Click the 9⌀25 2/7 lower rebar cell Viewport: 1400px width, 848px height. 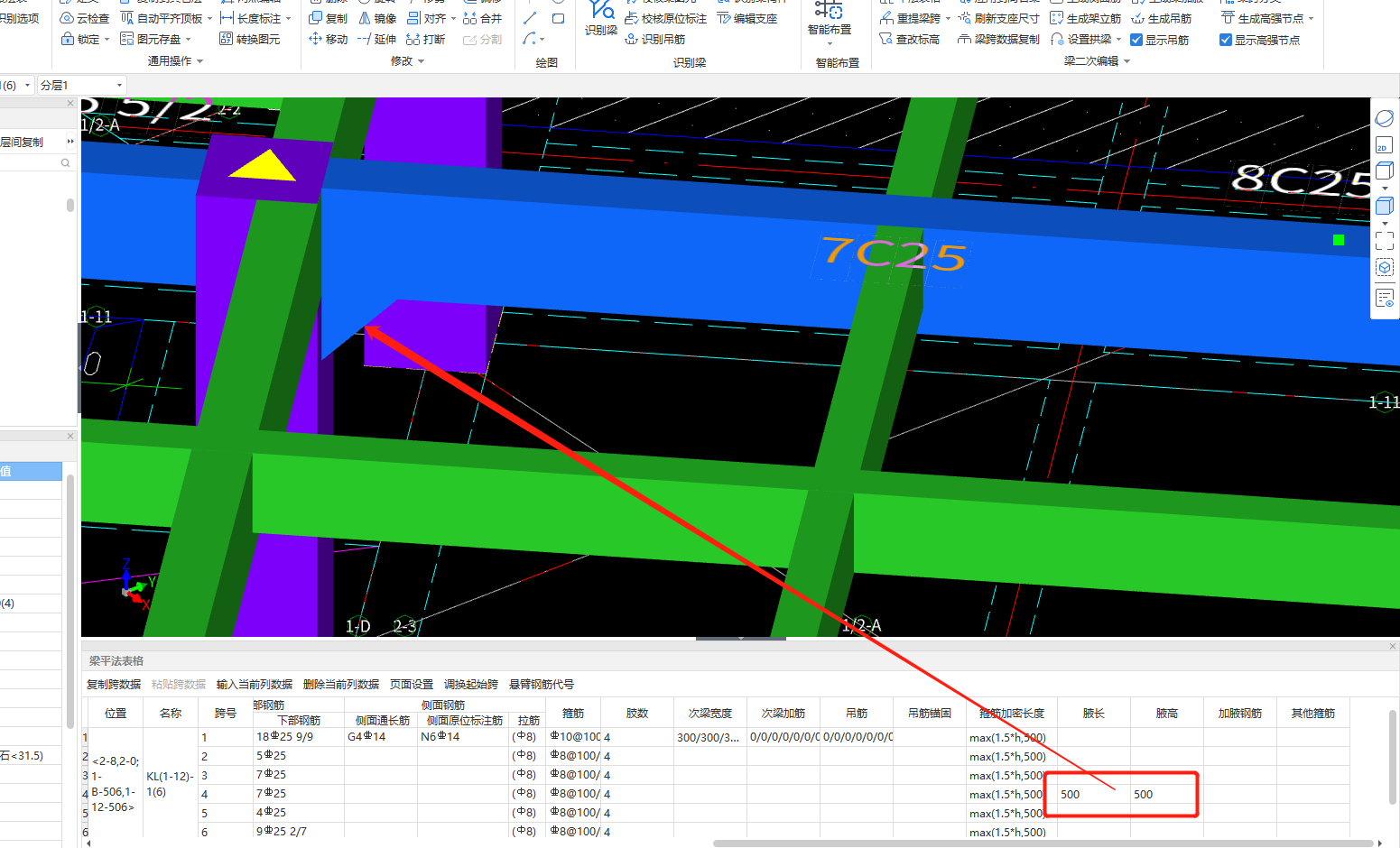pyautogui.click(x=299, y=832)
